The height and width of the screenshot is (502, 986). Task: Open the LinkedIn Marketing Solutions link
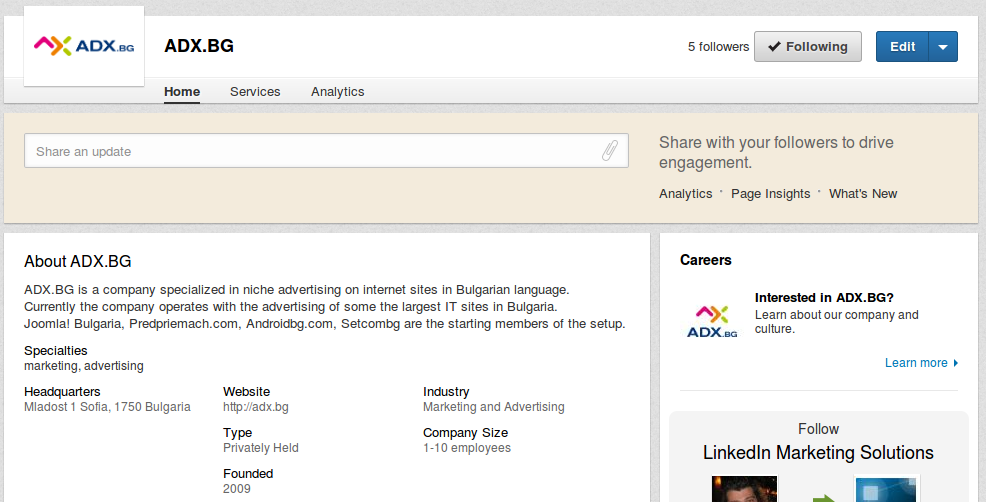pyautogui.click(x=818, y=452)
